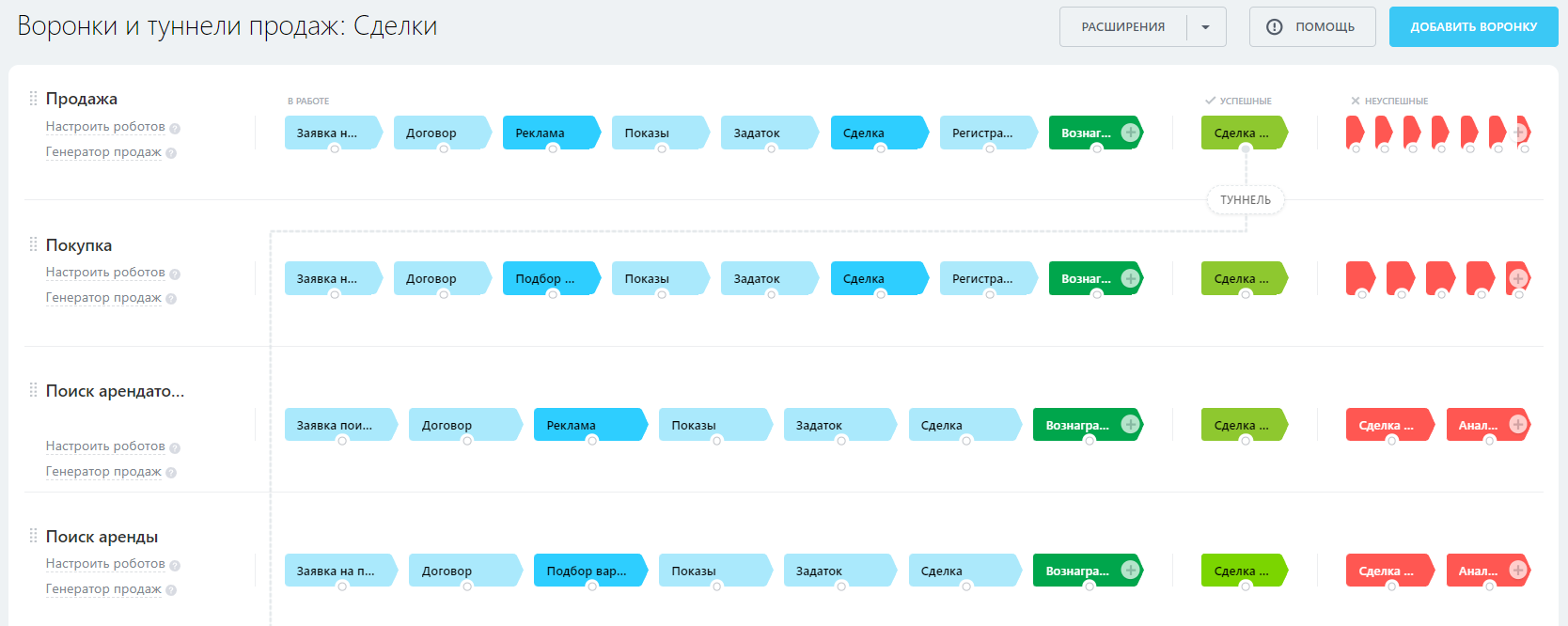This screenshot has width=1568, height=626.
Task: Select green successful Сделка ... stage in Продажа
Action: pyautogui.click(x=1245, y=133)
